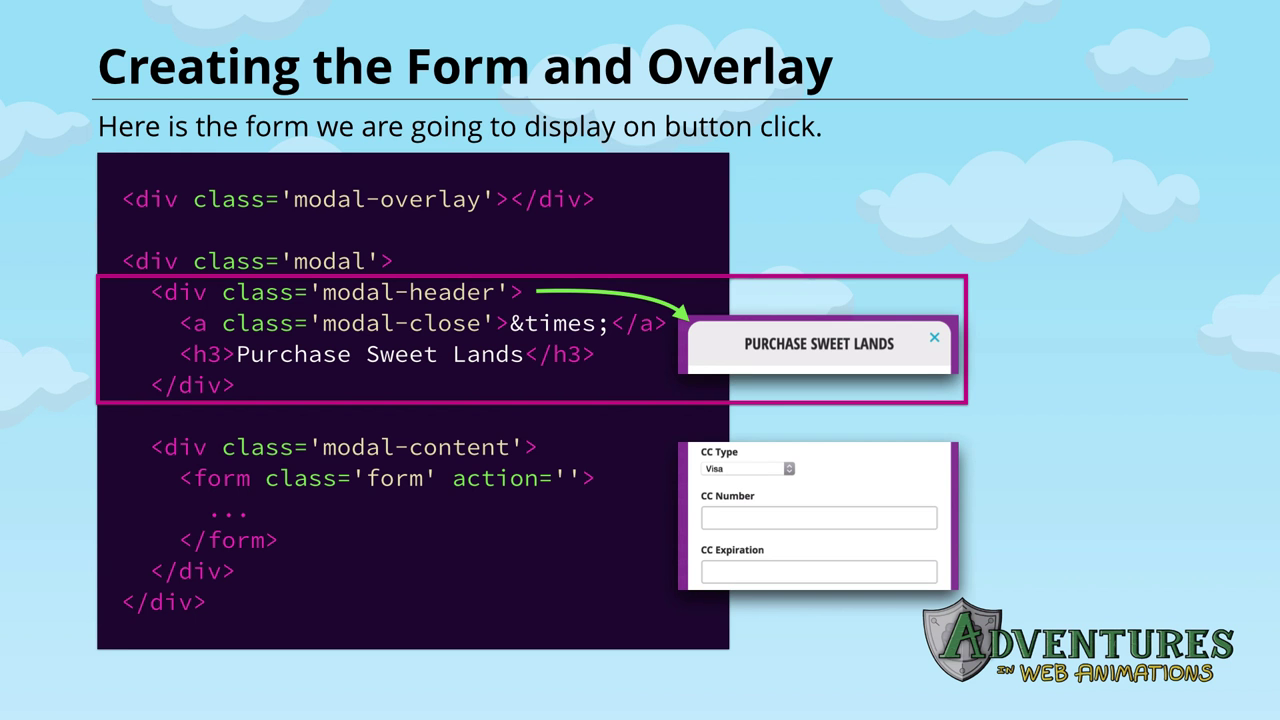
Task: Open the CC Type Visa dropdown
Action: 748,468
